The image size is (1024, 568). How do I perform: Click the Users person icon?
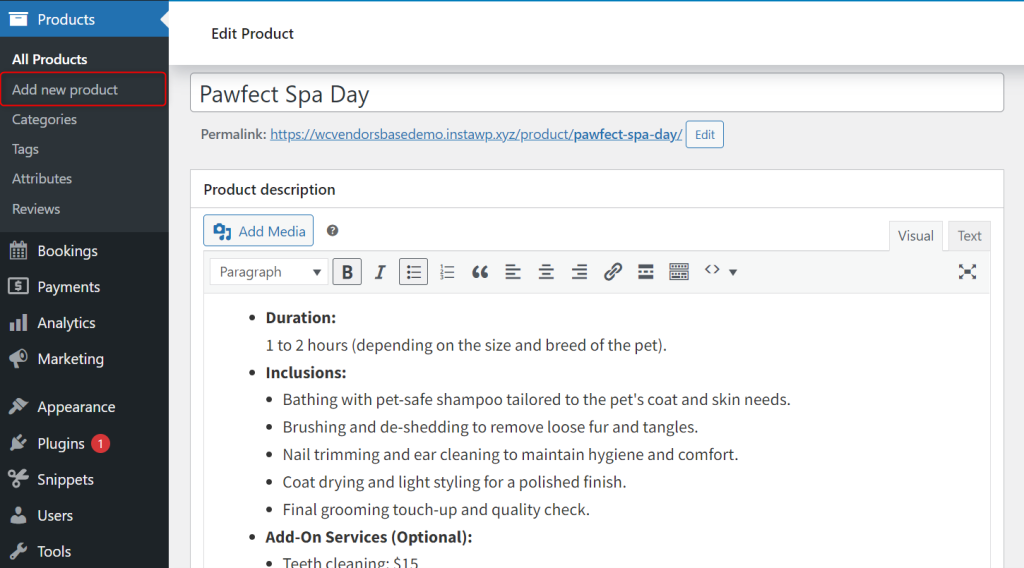click(x=18, y=515)
